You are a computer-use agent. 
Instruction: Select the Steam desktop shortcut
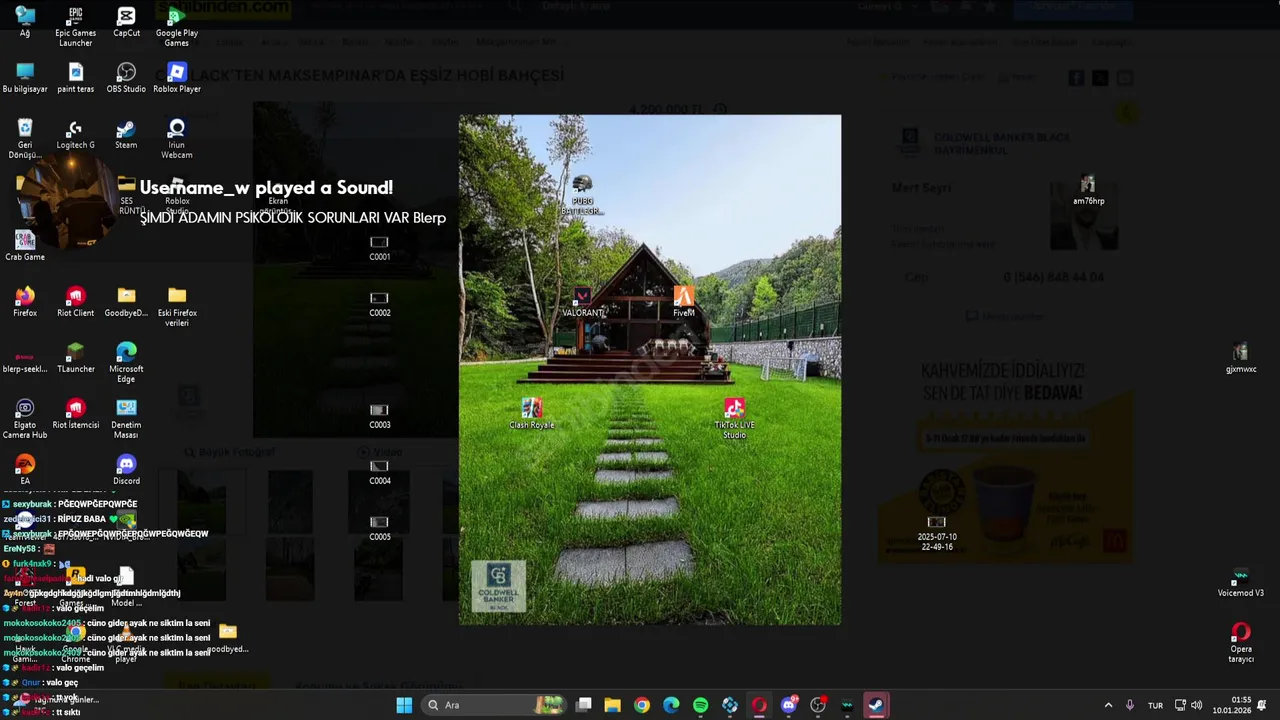126,134
